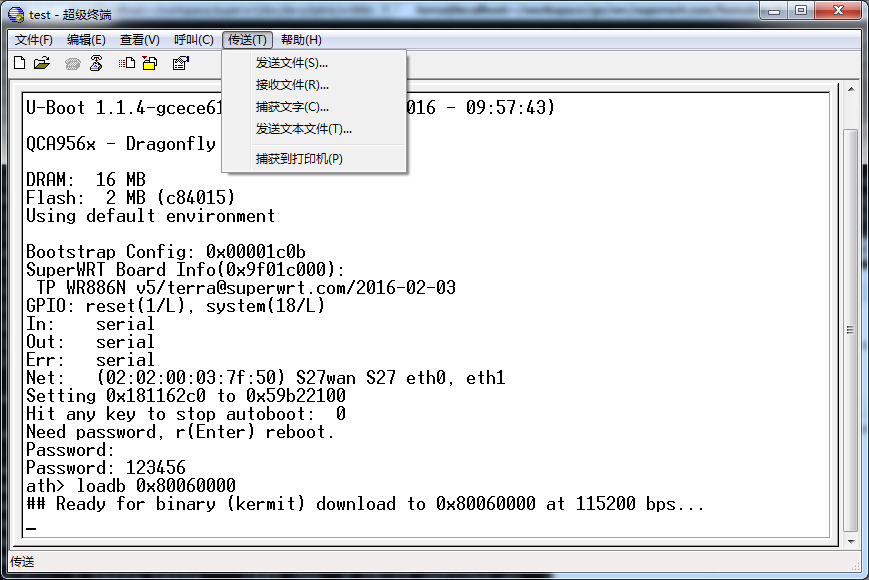Click 'Hit any key to stop autoboot' line
The height and width of the screenshot is (580, 869).
(x=186, y=414)
